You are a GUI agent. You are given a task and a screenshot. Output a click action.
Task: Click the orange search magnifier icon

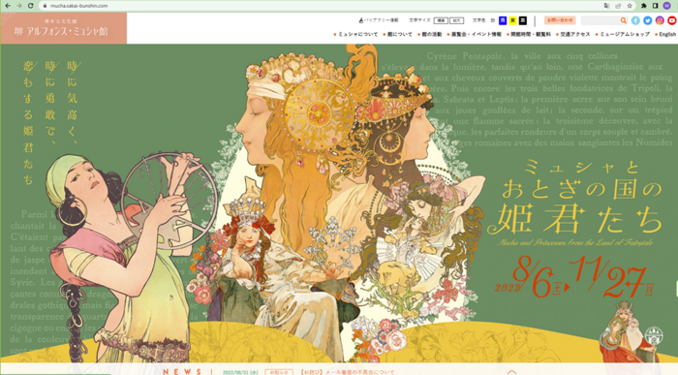pos(623,20)
